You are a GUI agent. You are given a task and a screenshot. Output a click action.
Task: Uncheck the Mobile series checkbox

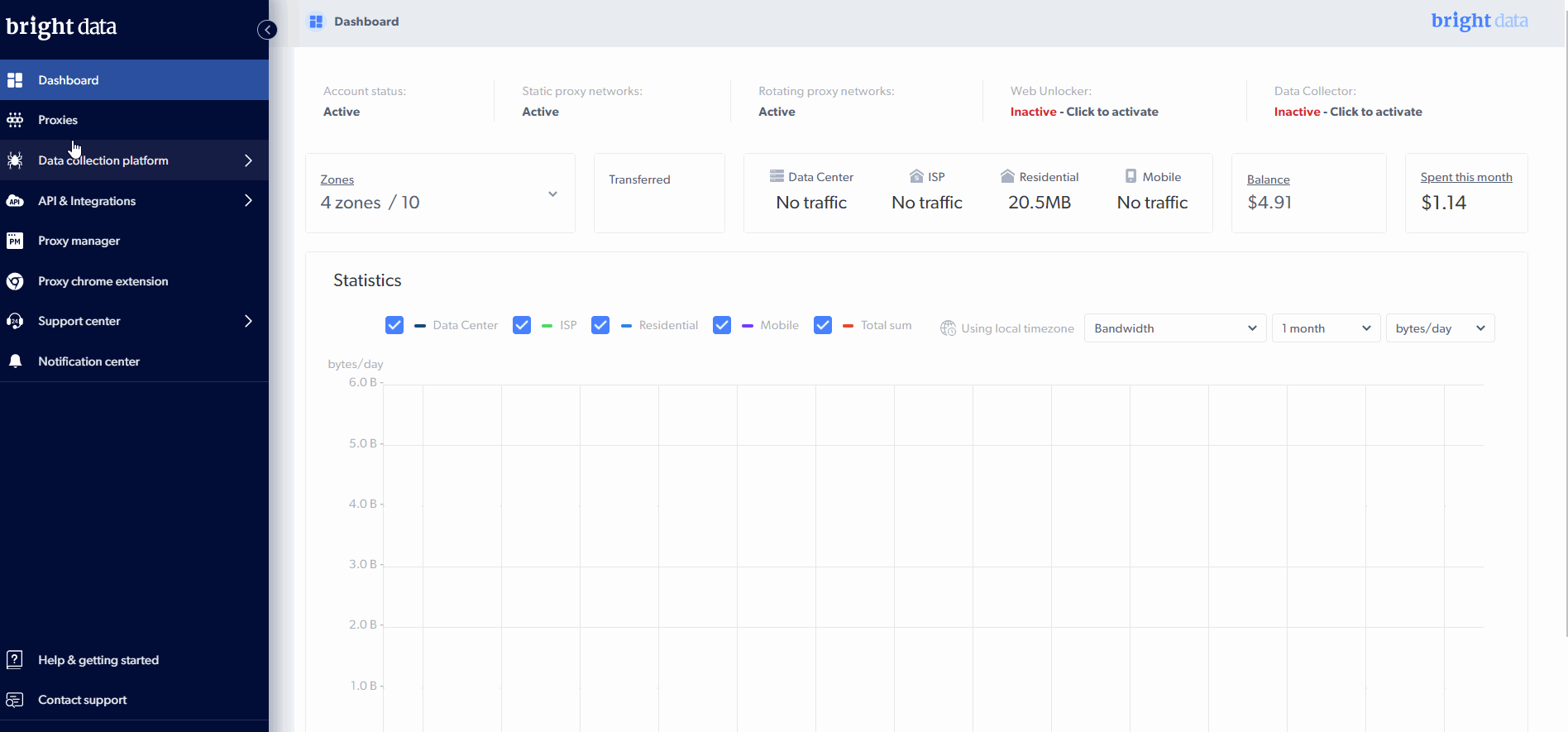coord(722,325)
